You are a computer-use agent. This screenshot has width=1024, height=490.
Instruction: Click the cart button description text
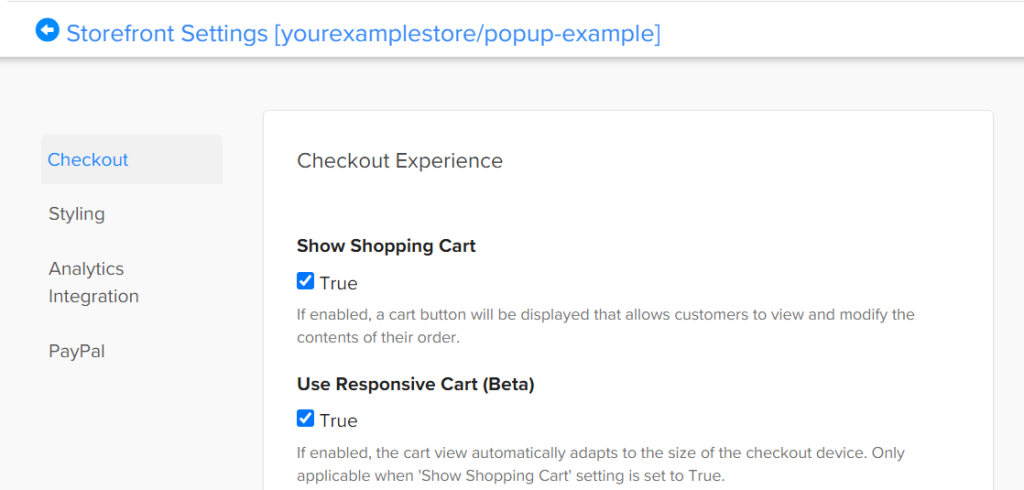point(605,327)
